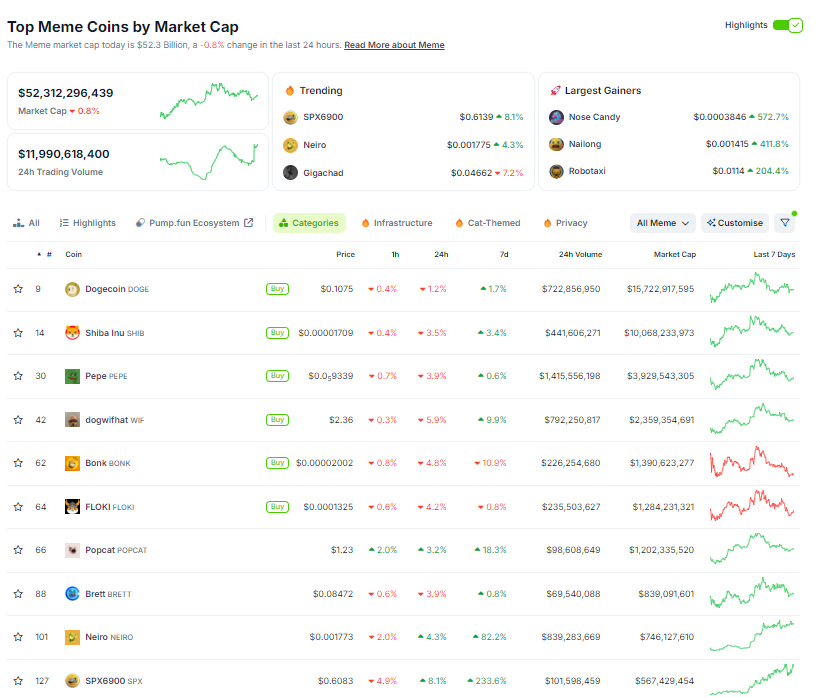The image size is (821, 698).
Task: Sort table by 24h change
Action: coord(441,254)
